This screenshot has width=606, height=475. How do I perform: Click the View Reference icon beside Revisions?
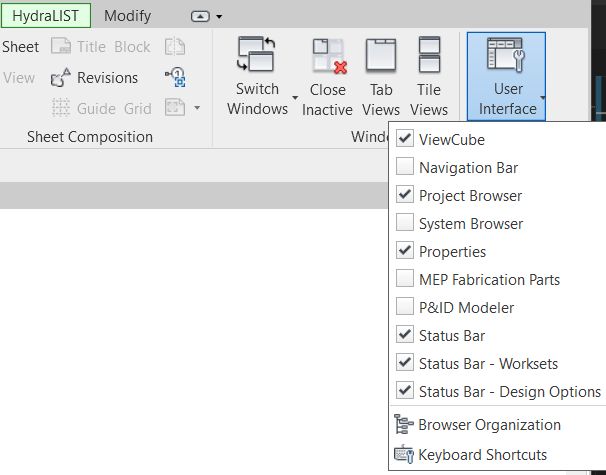(x=175, y=77)
